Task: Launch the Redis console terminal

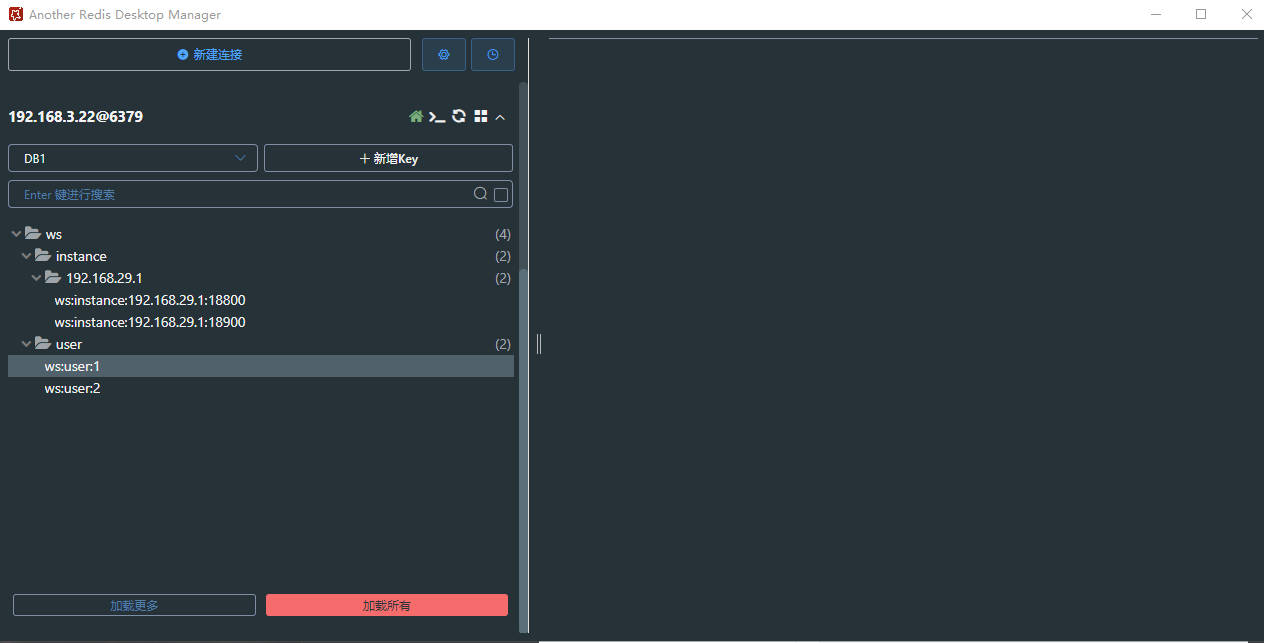Action: 437,116
